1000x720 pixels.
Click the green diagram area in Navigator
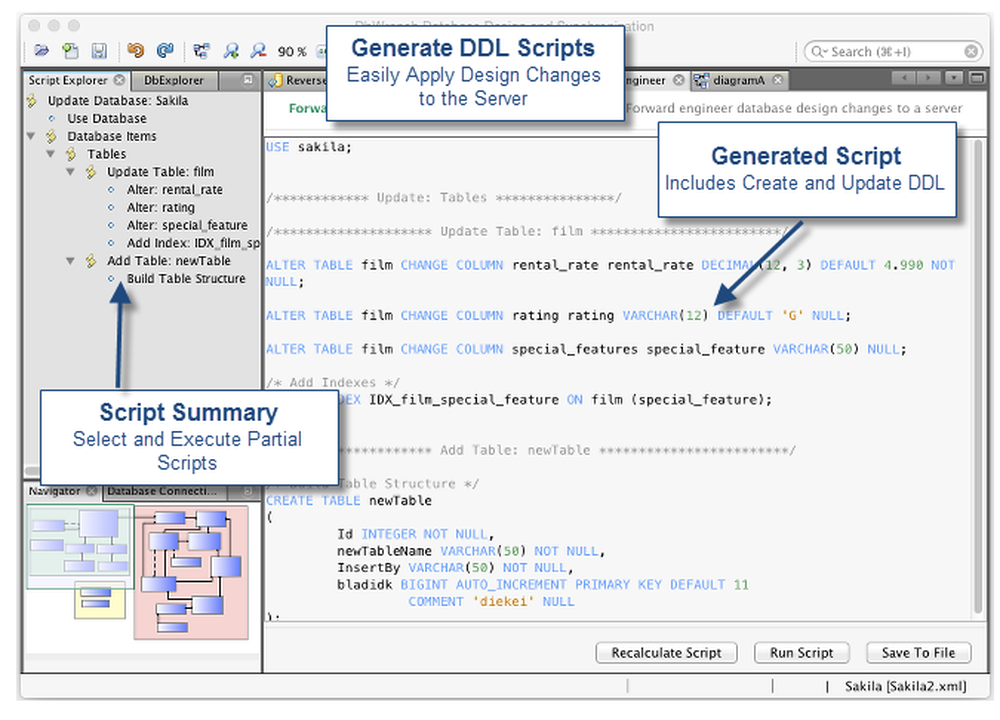click(x=80, y=546)
